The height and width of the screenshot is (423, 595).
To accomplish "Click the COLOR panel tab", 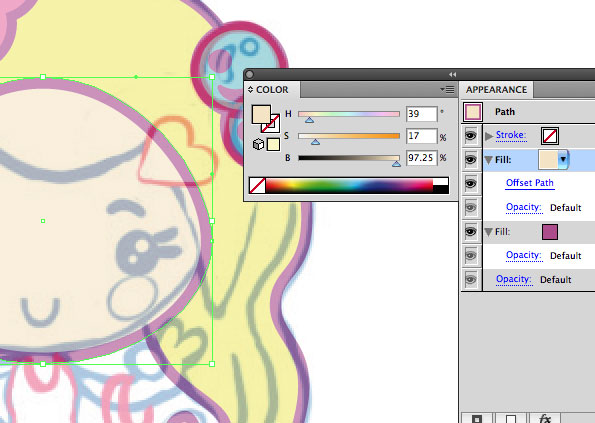I will pyautogui.click(x=272, y=90).
